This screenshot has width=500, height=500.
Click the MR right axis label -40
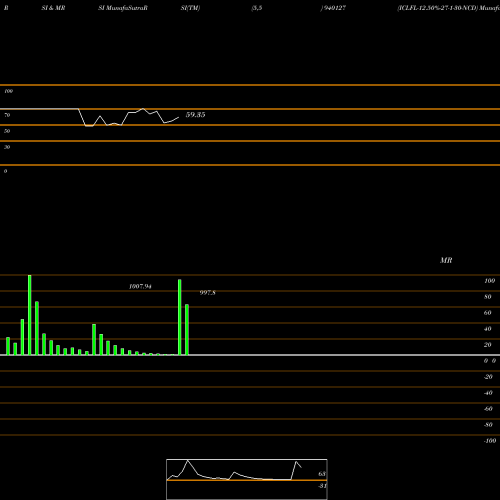(488, 393)
